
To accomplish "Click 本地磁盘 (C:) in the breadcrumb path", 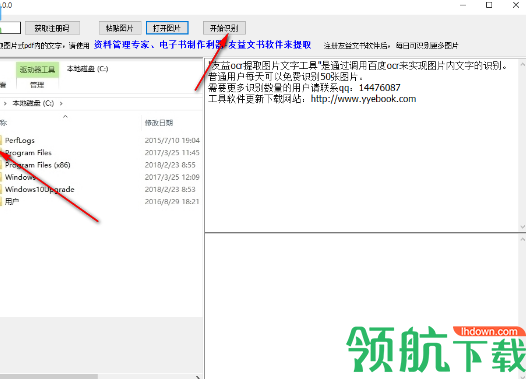I will [x=33, y=103].
